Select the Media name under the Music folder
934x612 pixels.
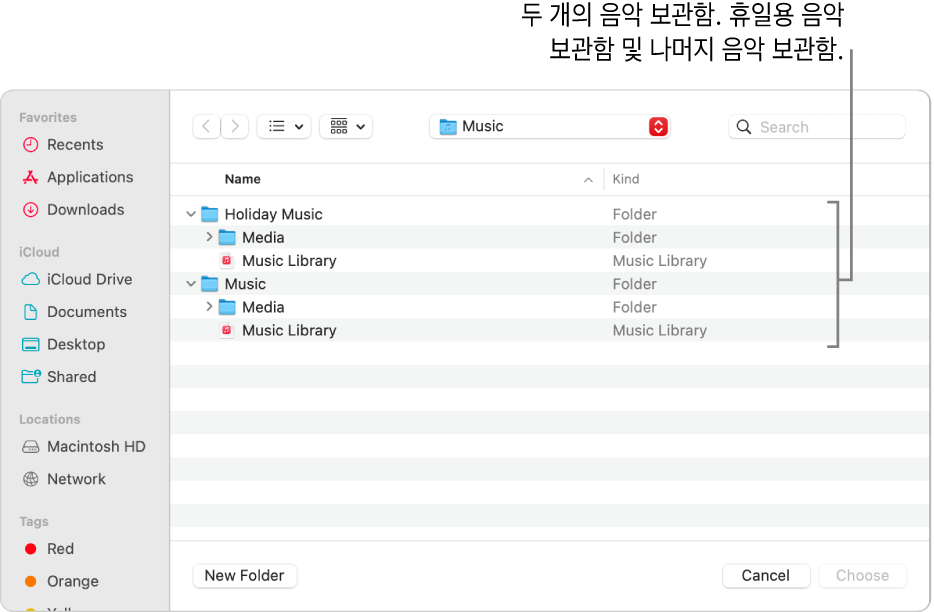click(x=263, y=307)
